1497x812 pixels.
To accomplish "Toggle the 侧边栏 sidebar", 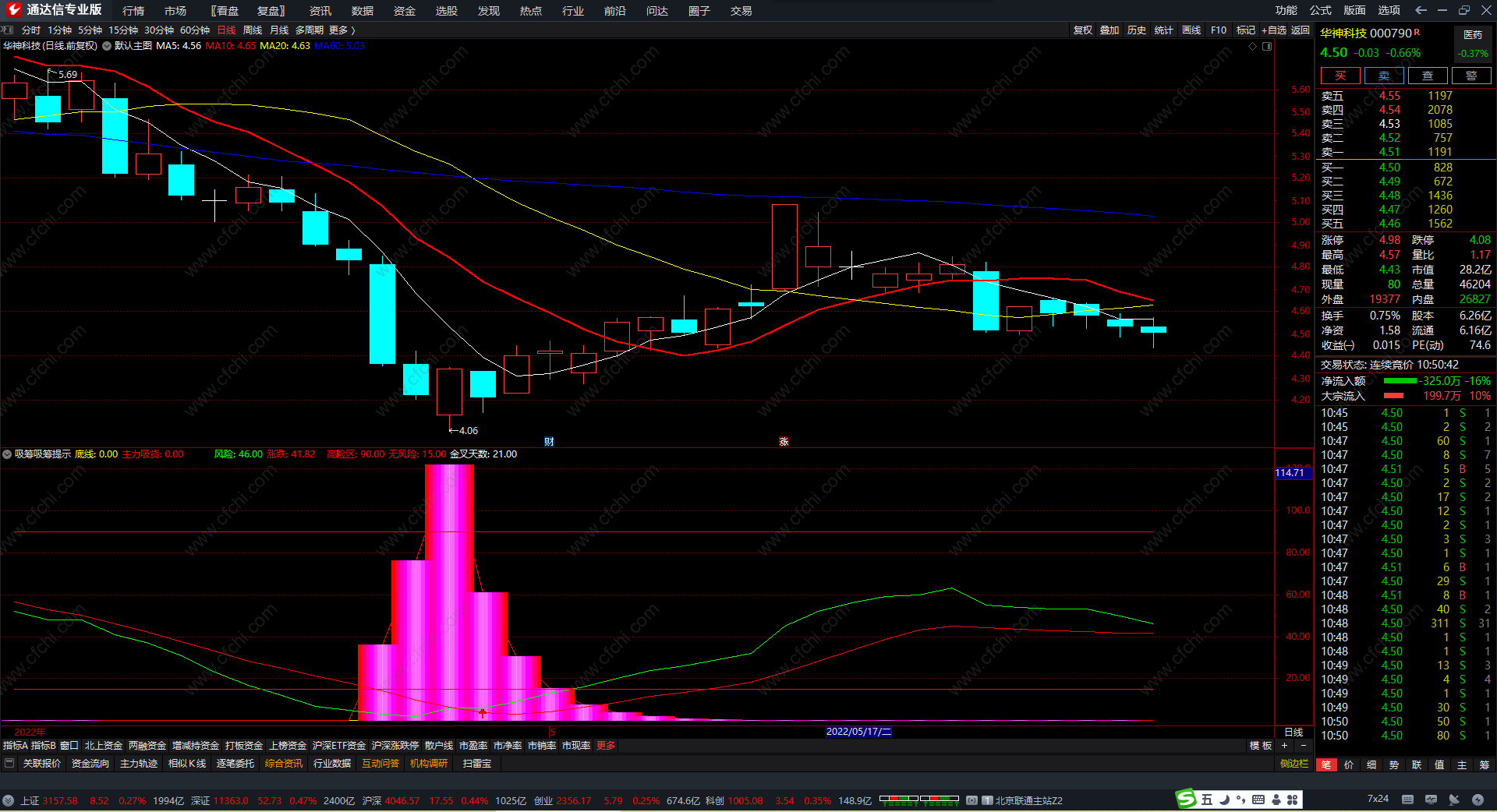I will pyautogui.click(x=1294, y=764).
